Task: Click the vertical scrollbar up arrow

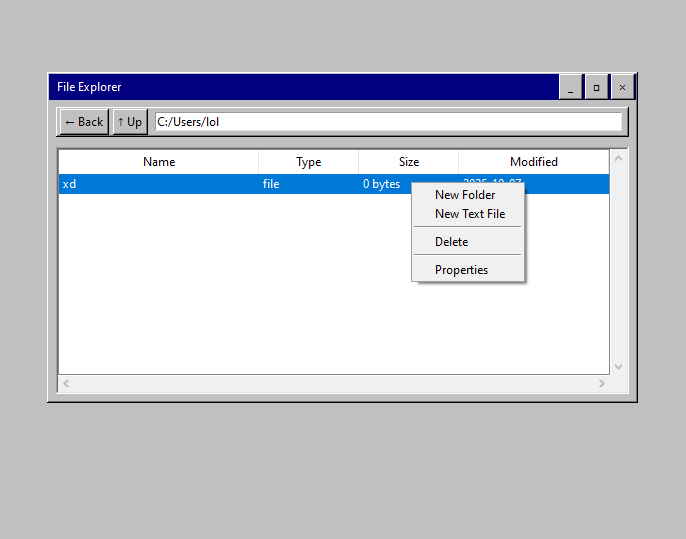Action: pos(618,158)
